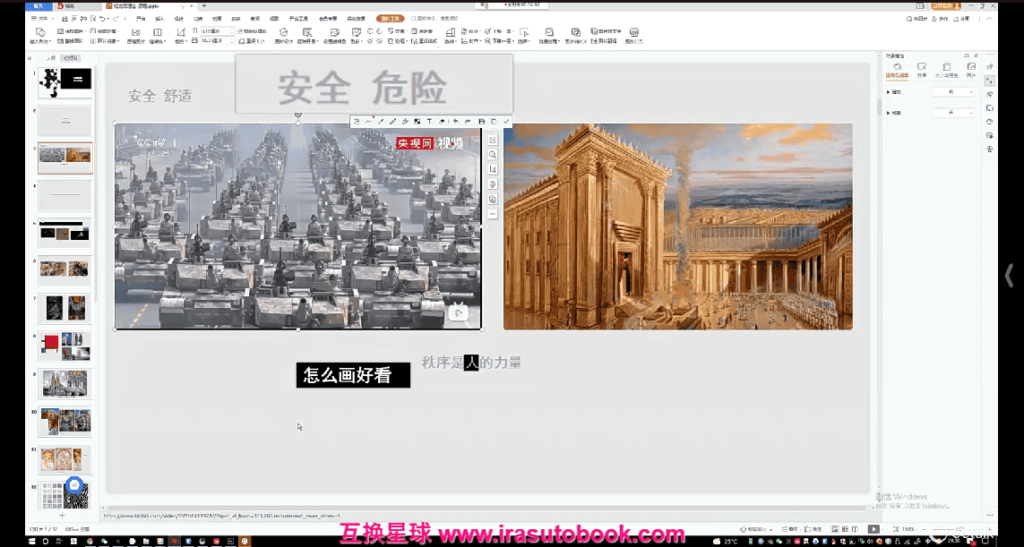Open the 开始 ribbon tab
1024x547 pixels.
click(x=141, y=19)
